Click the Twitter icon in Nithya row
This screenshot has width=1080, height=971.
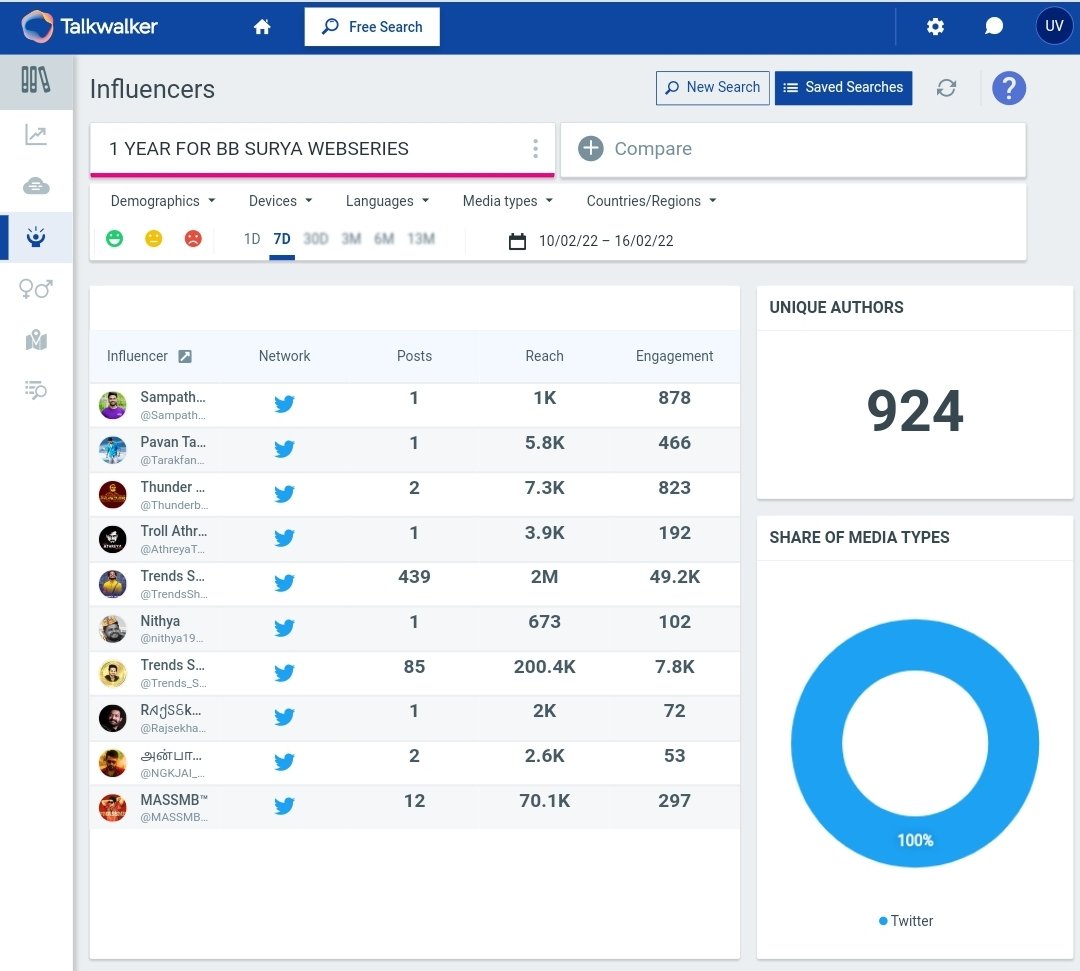(x=284, y=627)
